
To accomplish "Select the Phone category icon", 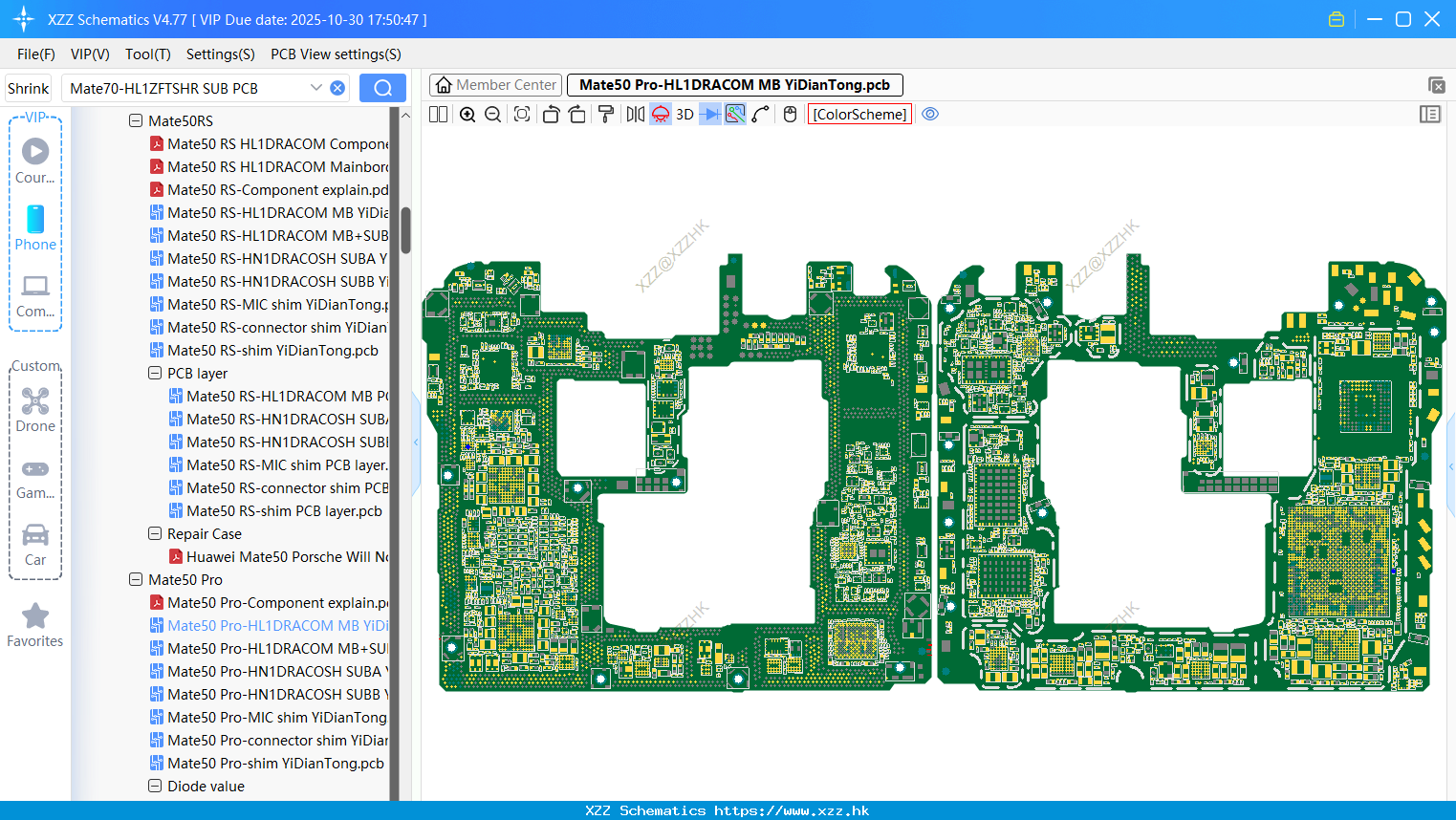I will point(35,228).
